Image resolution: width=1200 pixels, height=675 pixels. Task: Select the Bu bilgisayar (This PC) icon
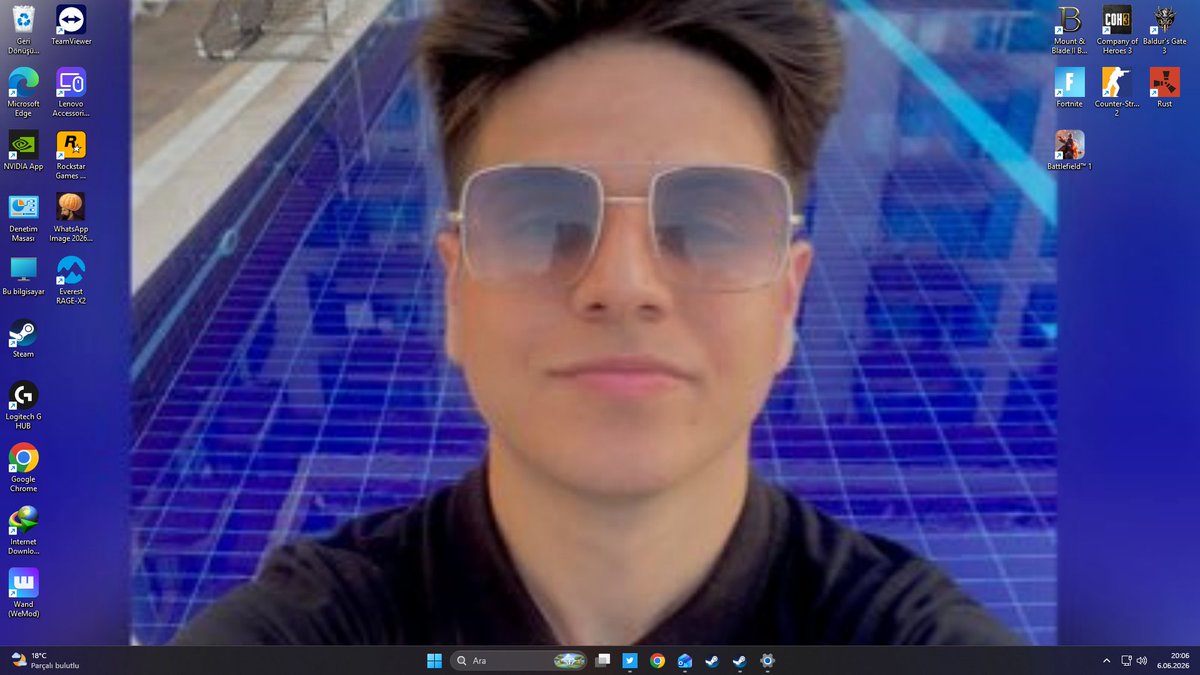[23, 275]
